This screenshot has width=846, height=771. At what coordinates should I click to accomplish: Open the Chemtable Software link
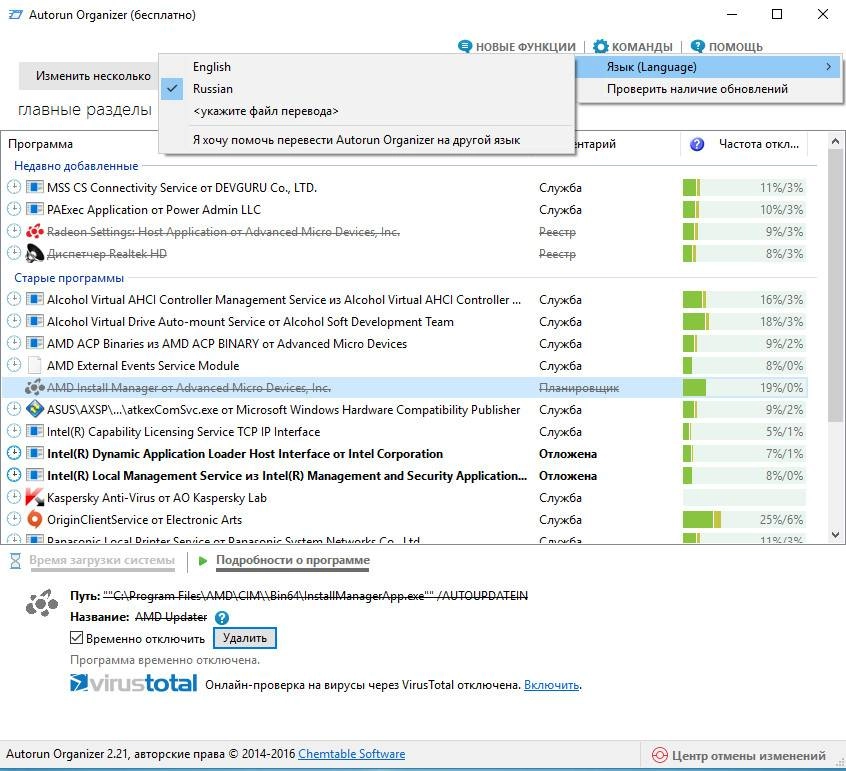point(351,754)
